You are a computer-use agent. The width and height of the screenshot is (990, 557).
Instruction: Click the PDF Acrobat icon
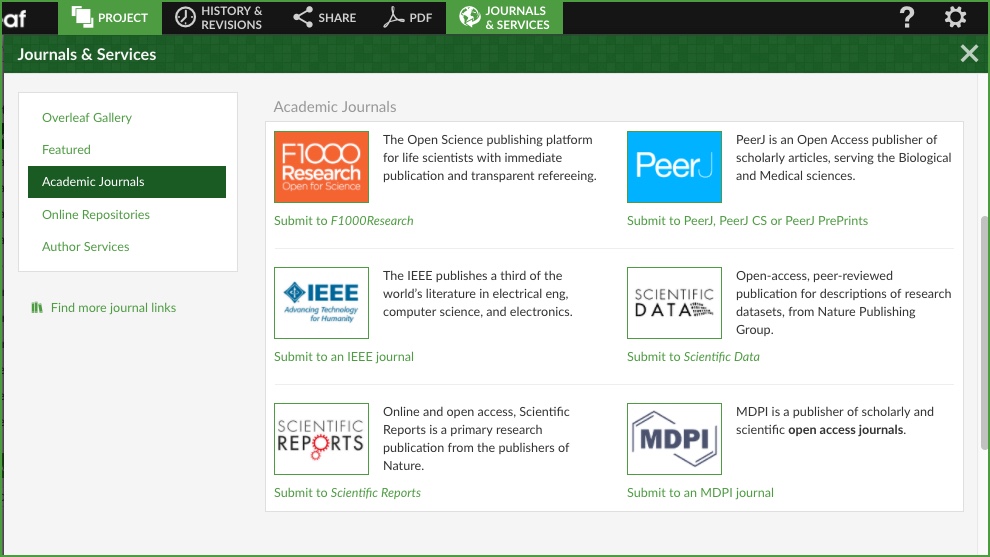click(393, 17)
